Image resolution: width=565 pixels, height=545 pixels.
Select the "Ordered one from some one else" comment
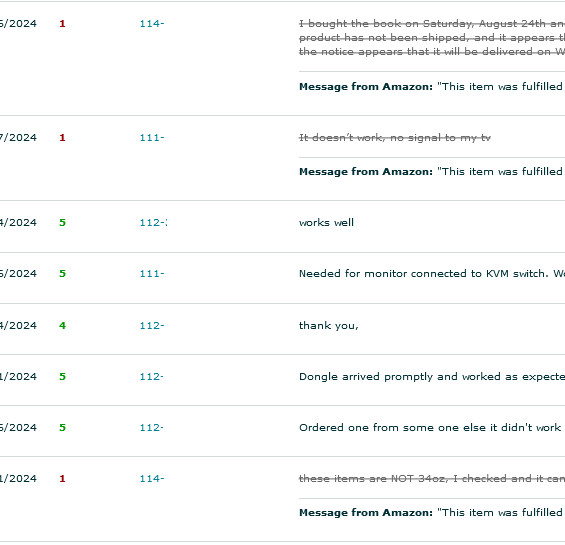pos(430,427)
